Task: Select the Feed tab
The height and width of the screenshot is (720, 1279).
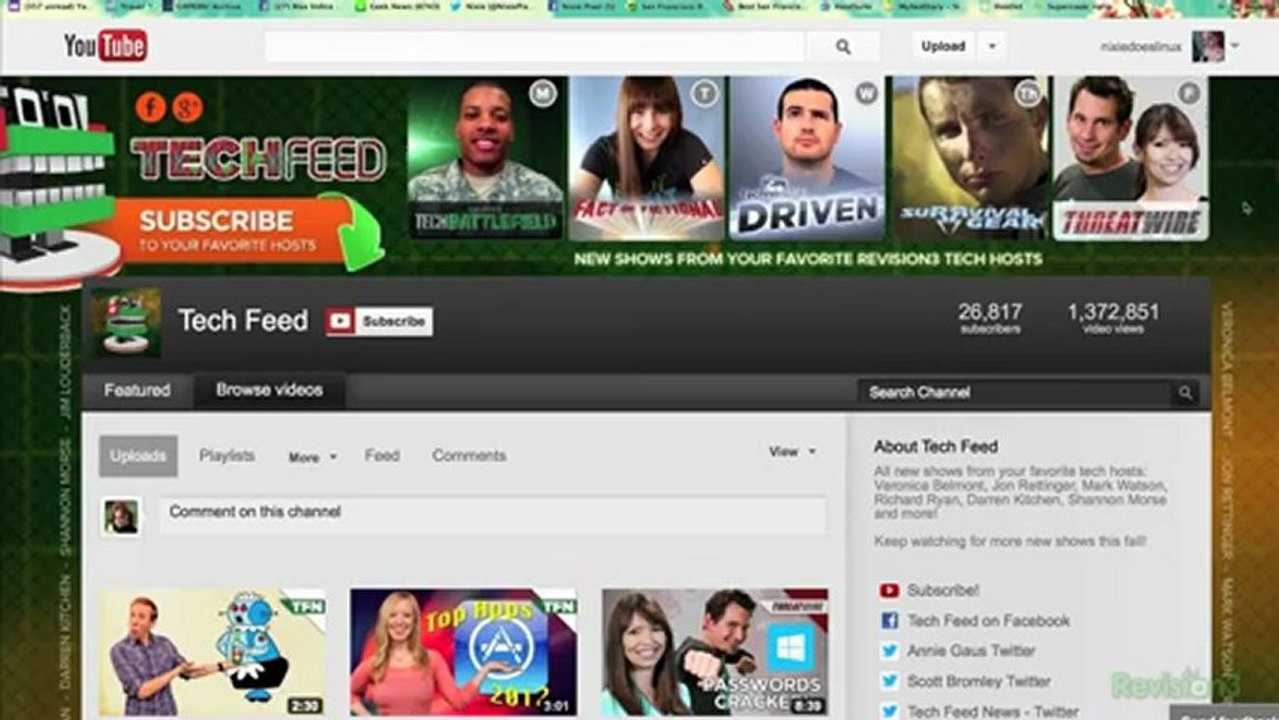Action: click(x=382, y=455)
